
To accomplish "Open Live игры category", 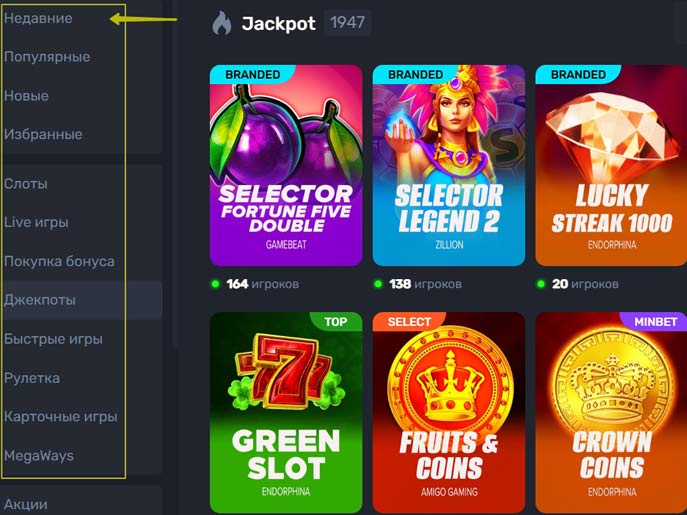I will (36, 222).
